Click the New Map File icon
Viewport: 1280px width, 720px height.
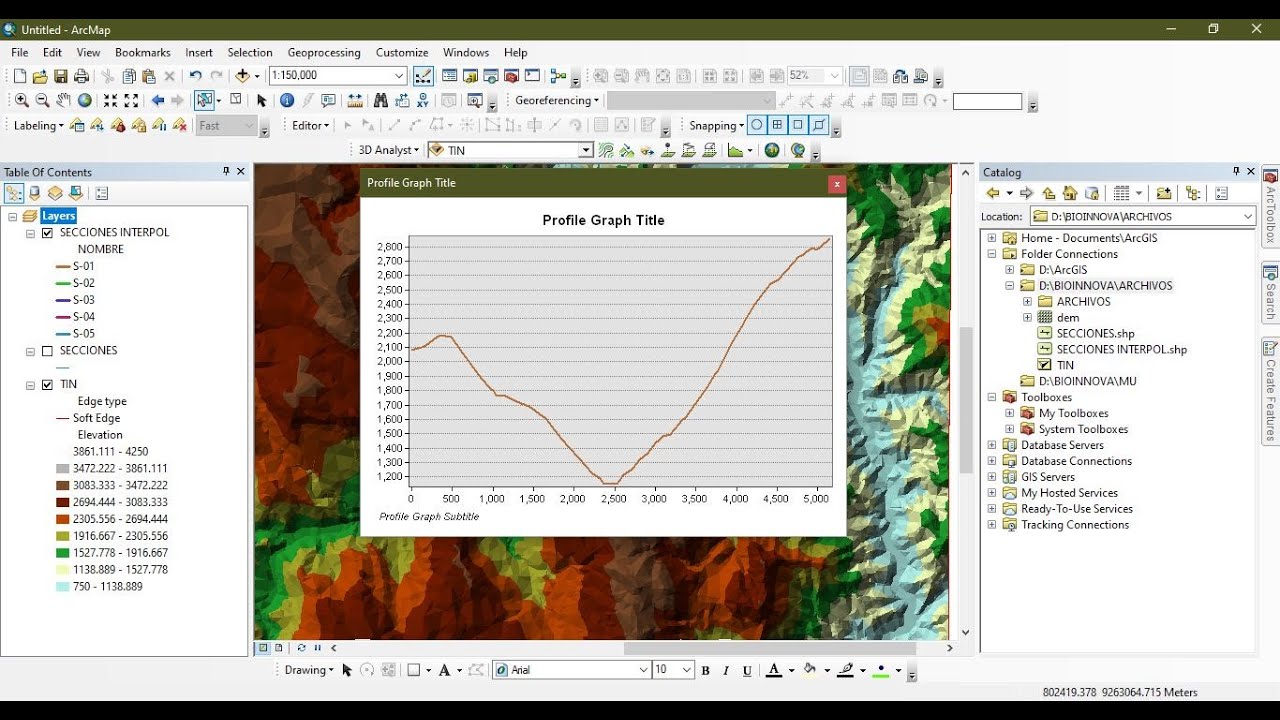[x=20, y=76]
